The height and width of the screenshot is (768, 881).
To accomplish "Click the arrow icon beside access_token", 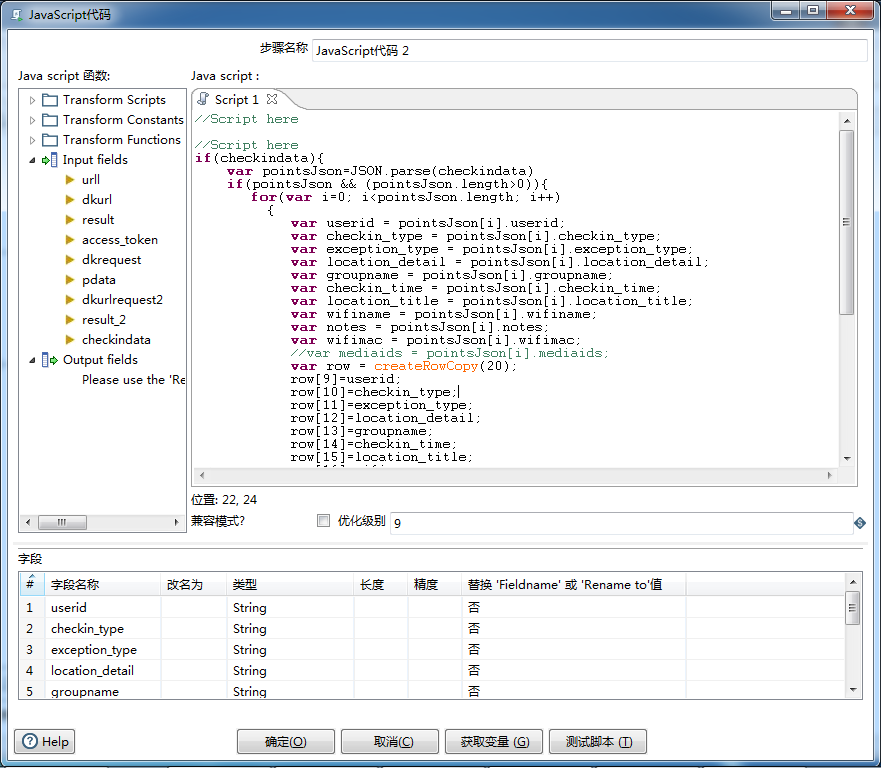I will pos(70,240).
